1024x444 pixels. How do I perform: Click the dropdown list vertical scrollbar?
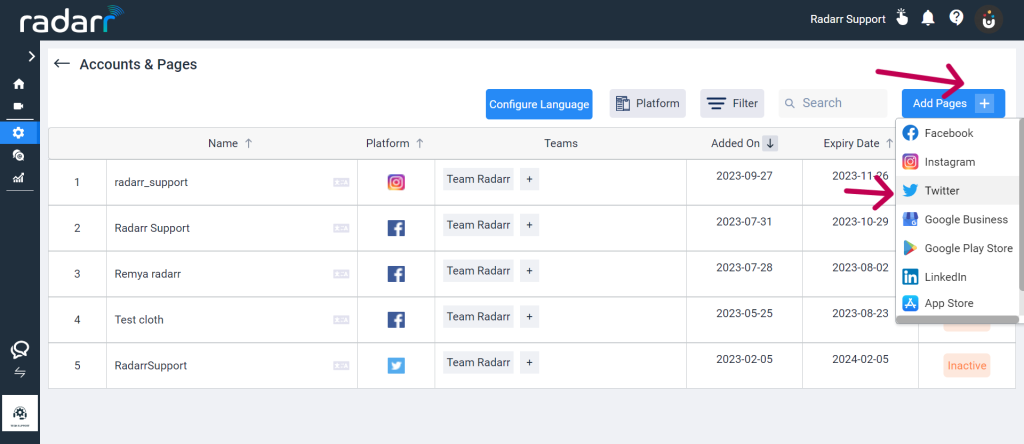coord(1021,204)
